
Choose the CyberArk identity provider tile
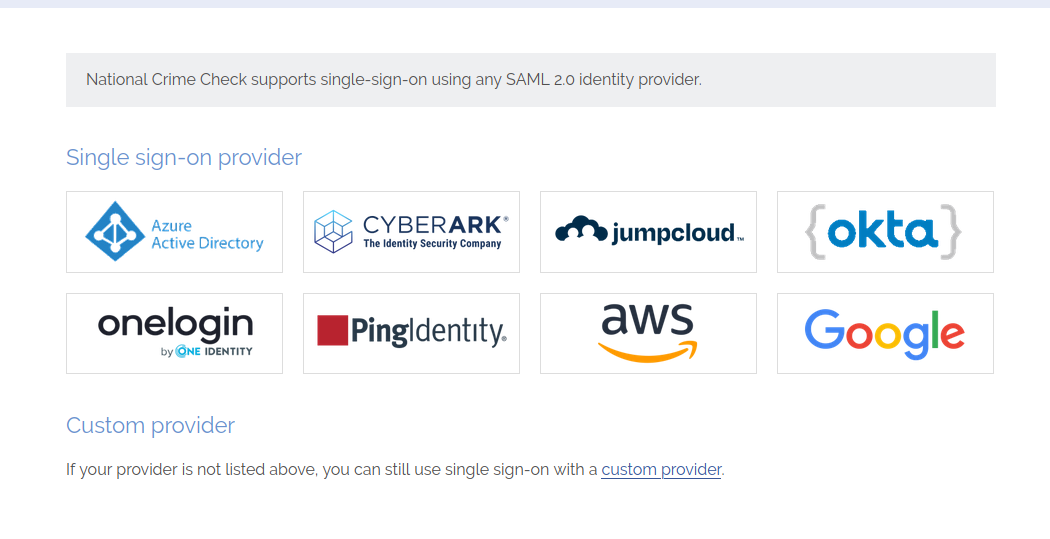tap(411, 232)
